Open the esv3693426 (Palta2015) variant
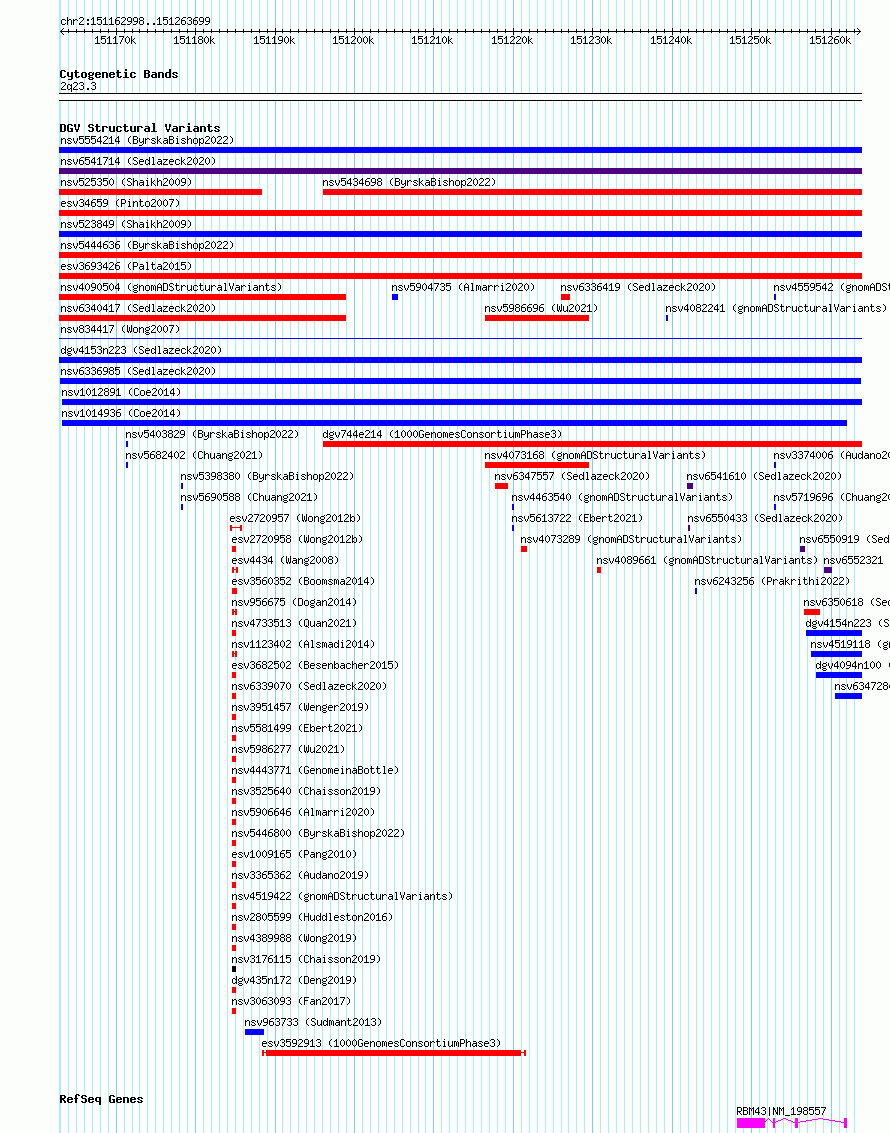890x1133 pixels. (x=126, y=266)
